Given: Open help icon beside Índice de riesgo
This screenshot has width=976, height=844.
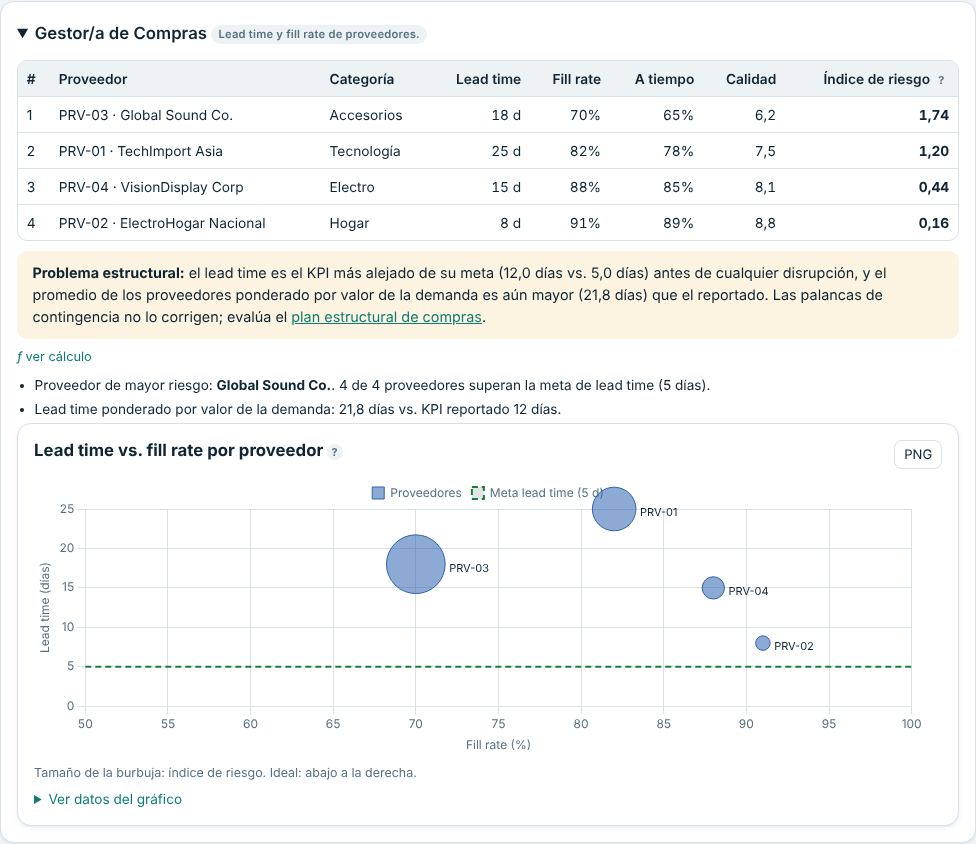Looking at the screenshot, I should point(941,80).
